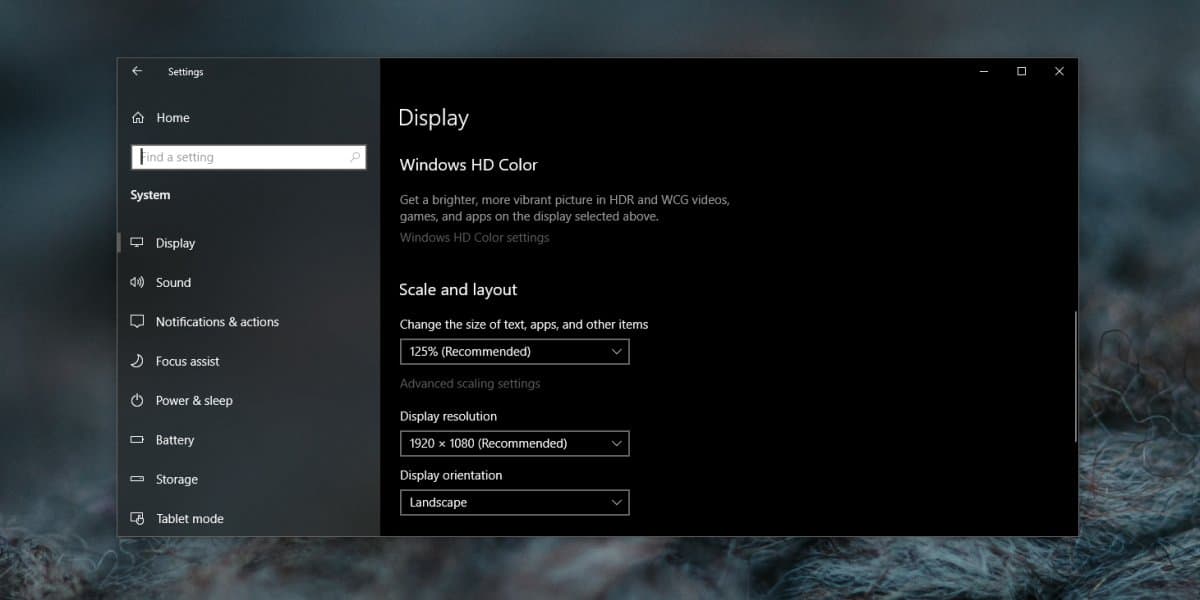This screenshot has width=1200, height=600.
Task: Click the Focus assist moon icon
Action: point(138,361)
